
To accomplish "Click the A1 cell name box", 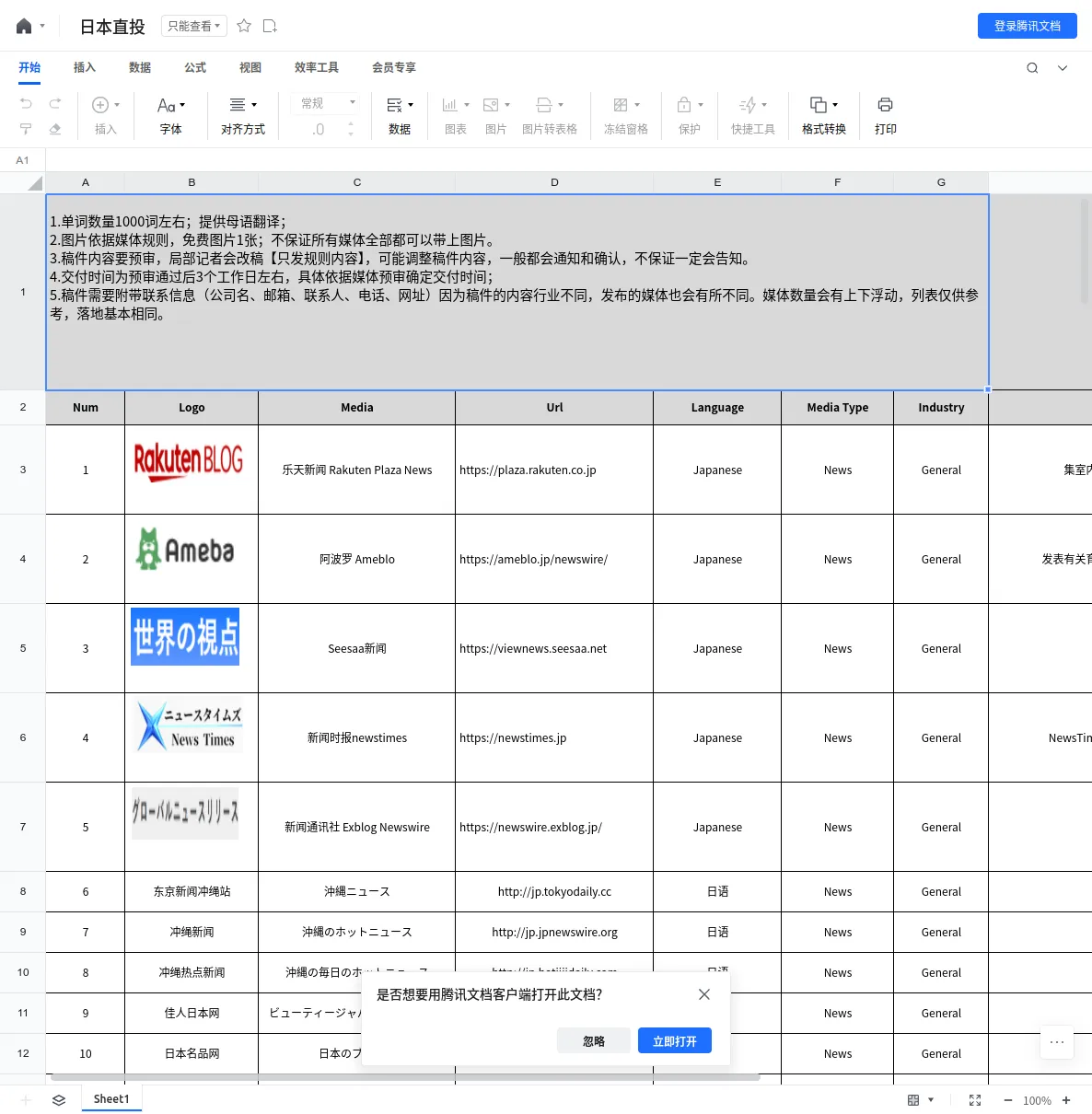I will [23, 160].
